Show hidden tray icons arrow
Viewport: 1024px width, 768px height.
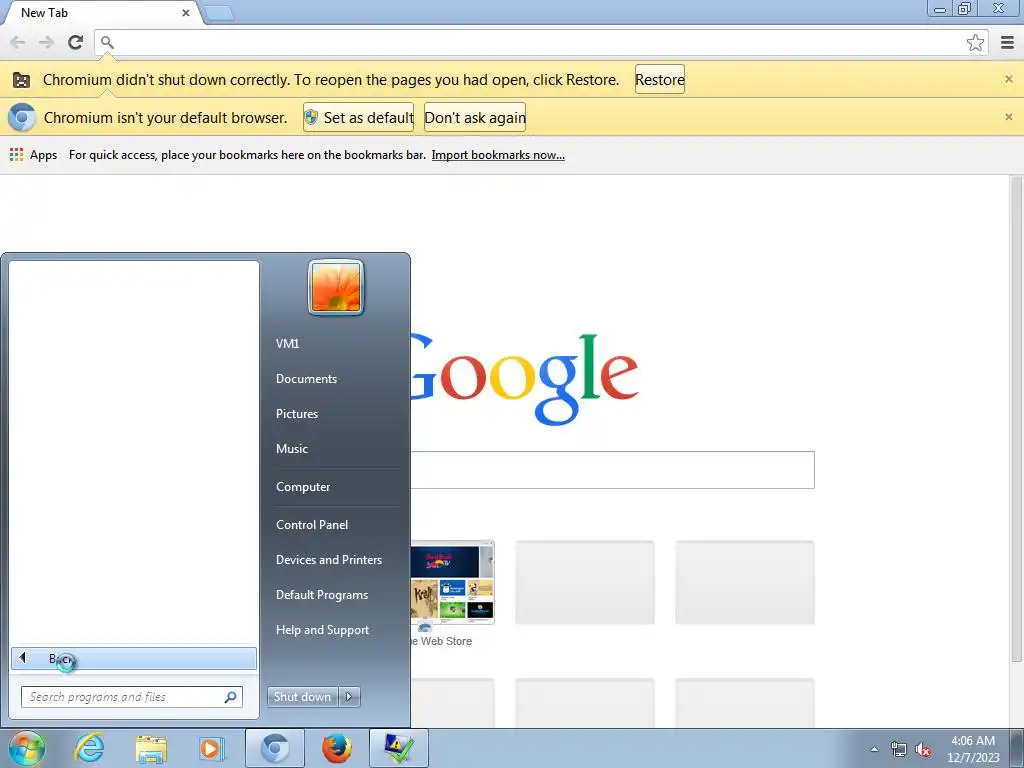[x=874, y=749]
